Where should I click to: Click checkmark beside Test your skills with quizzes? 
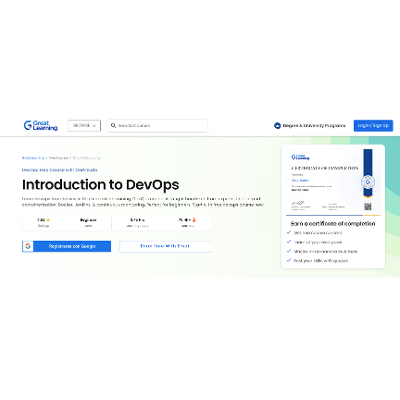point(289,260)
